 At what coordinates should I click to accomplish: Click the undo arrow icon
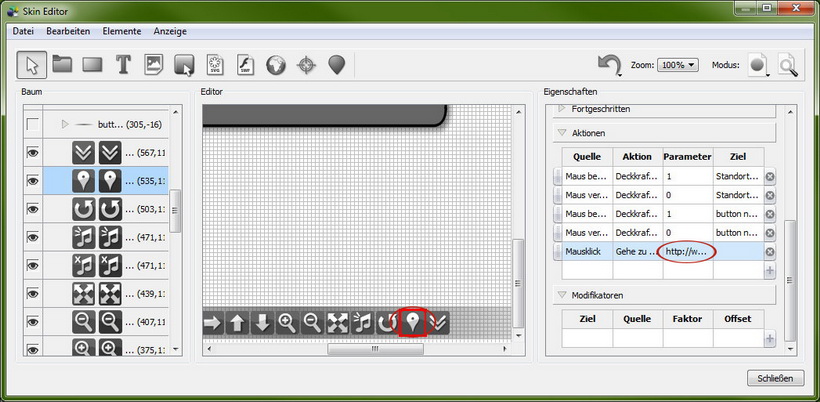608,65
